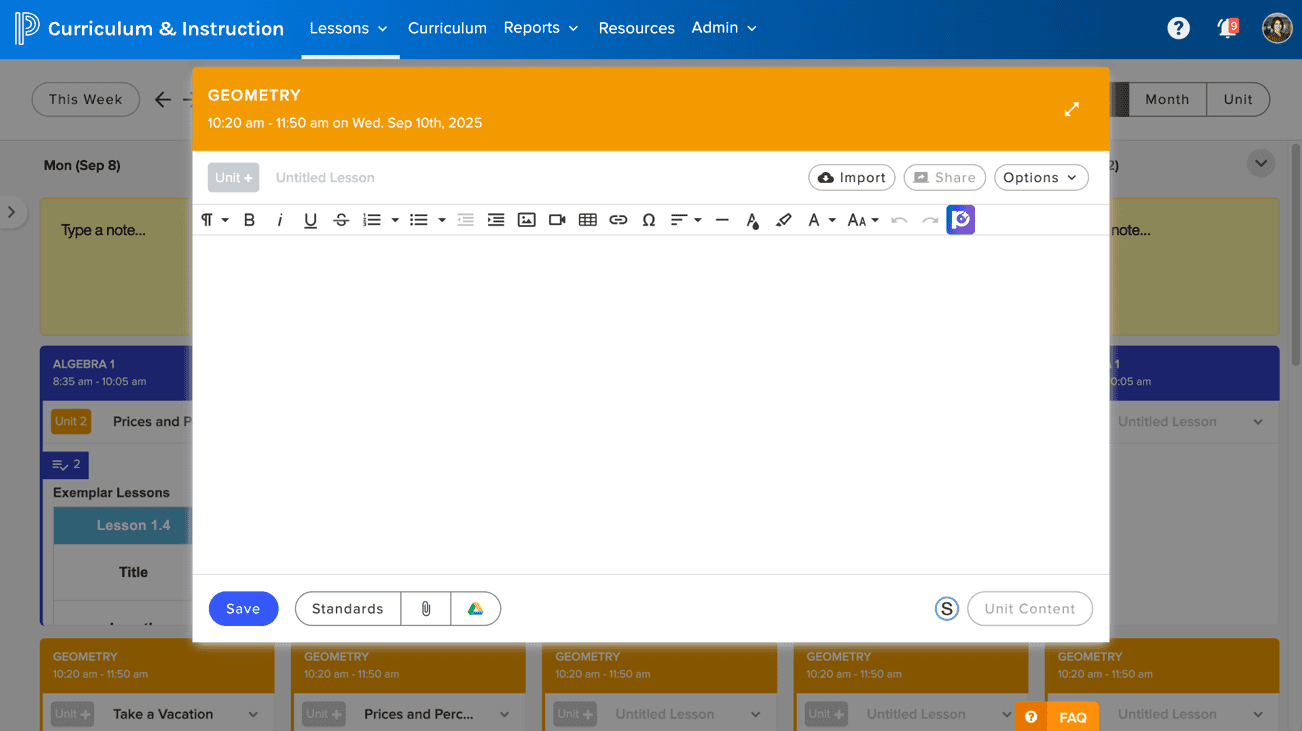1302x731 pixels.
Task: Select the Lesson 1.4 tab
Action: pos(122,525)
